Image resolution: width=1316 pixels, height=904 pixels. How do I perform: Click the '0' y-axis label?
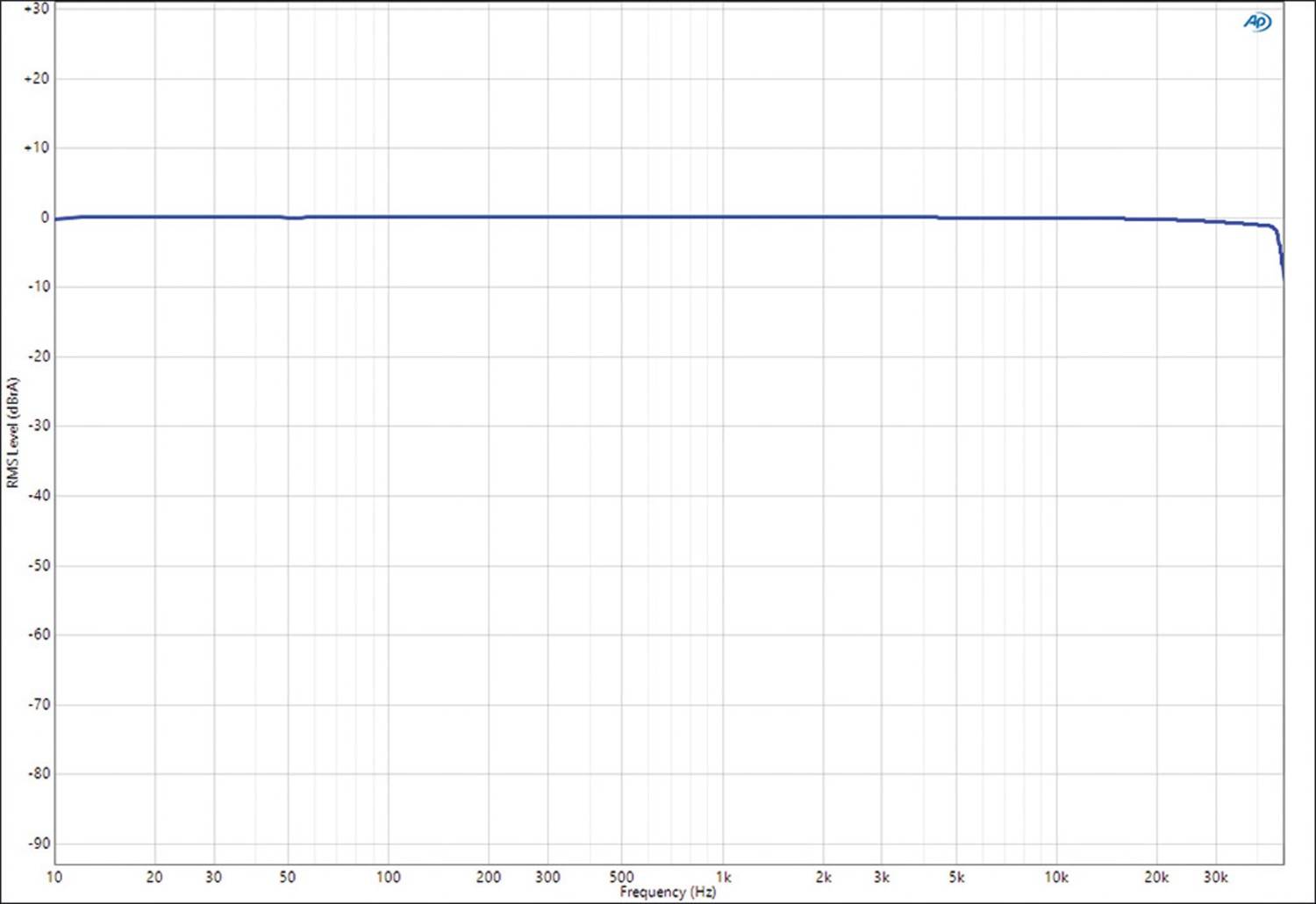[x=45, y=218]
